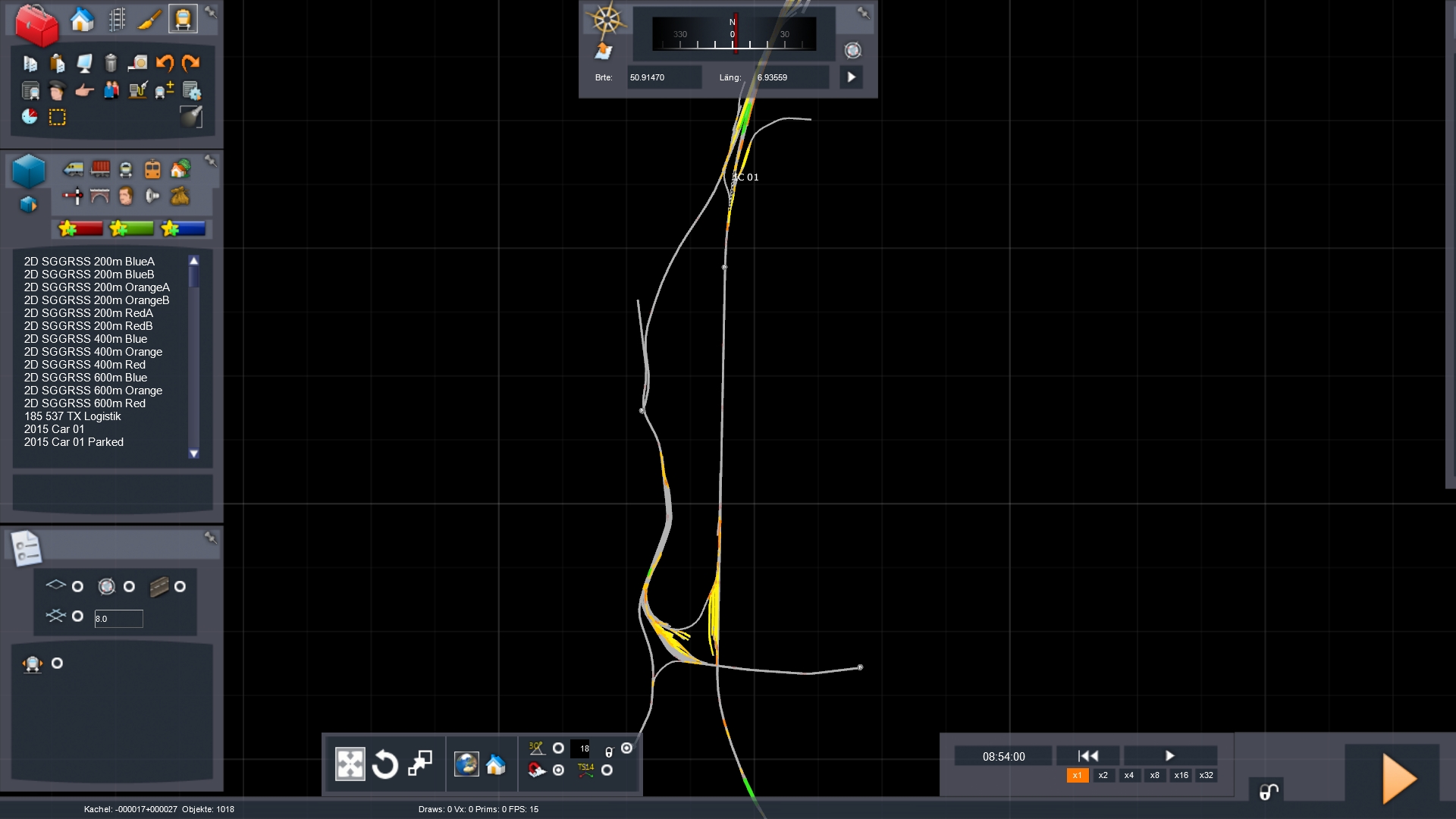Click the trash can delete icon
Image resolution: width=1456 pixels, height=819 pixels.
111,63
